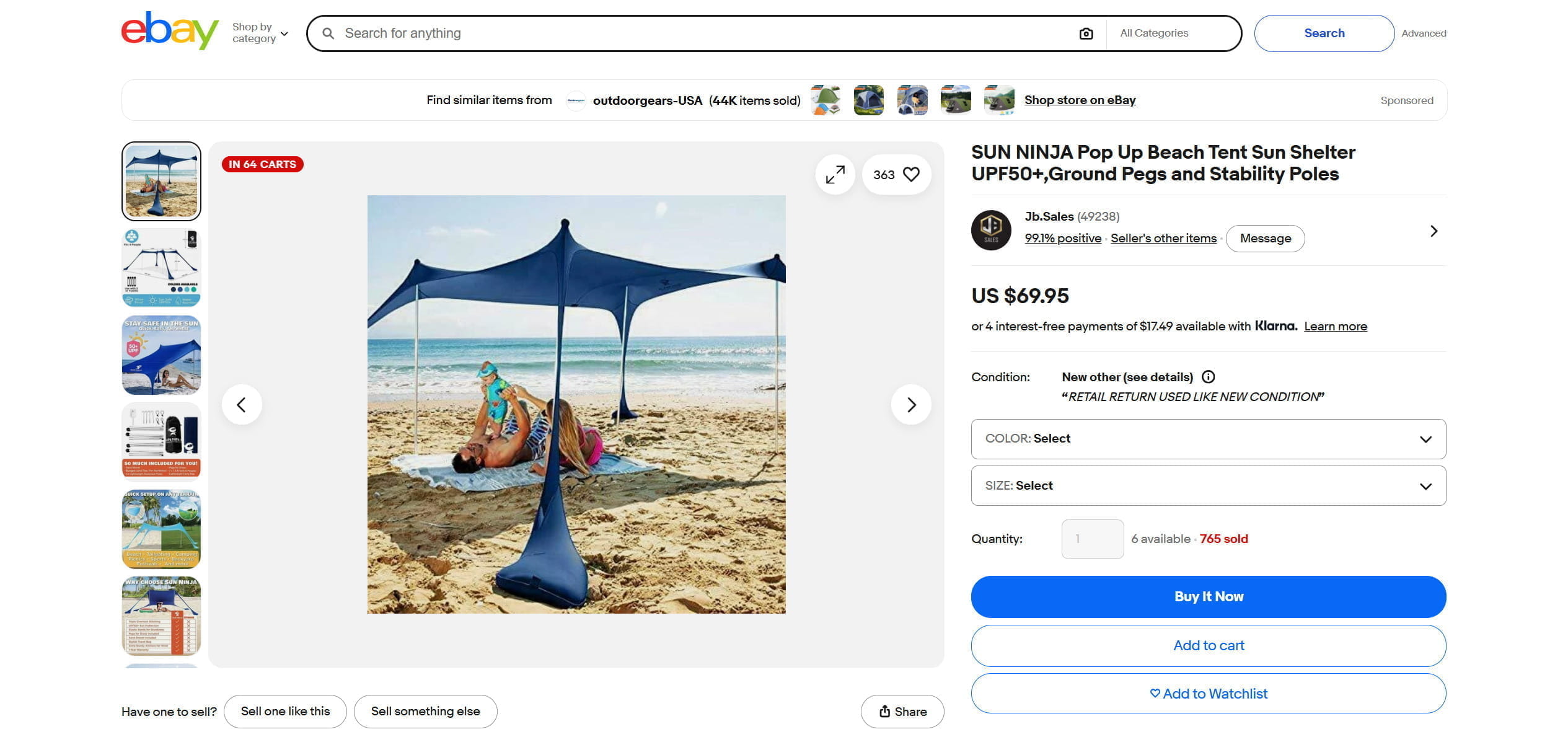Image resolution: width=1568 pixels, height=737 pixels.
Task: Click the search magnifier icon
Action: coord(328,33)
